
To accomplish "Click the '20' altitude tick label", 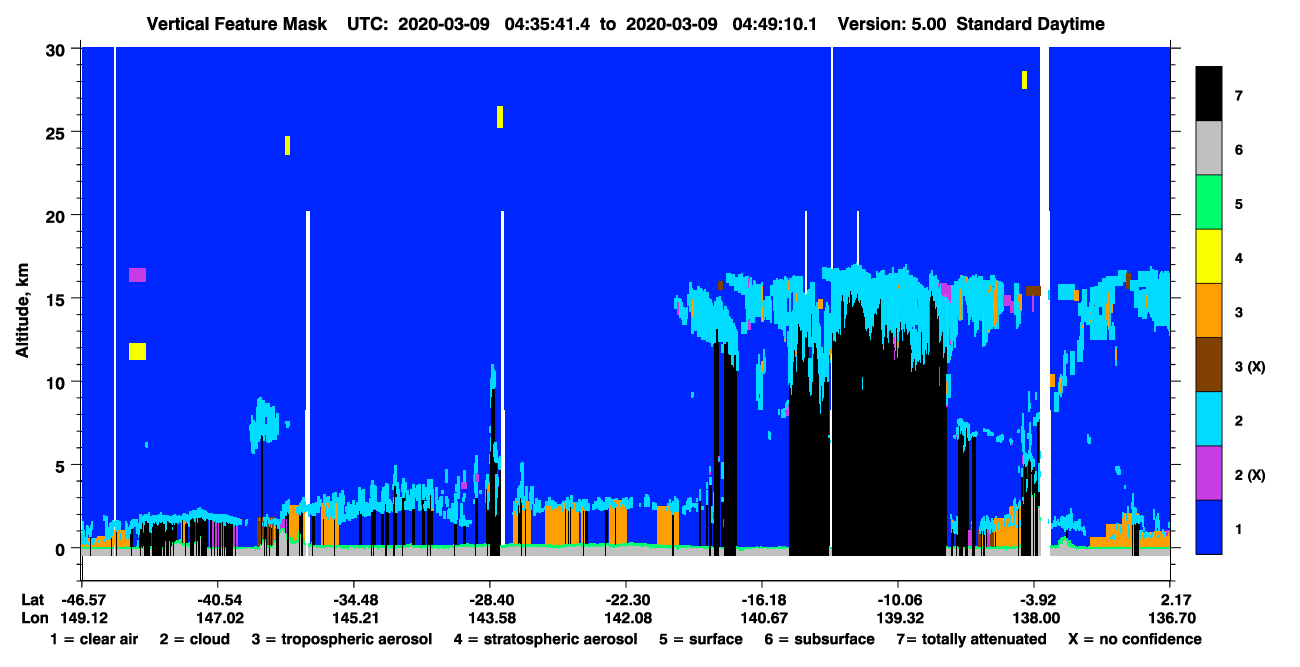I will coord(55,215).
